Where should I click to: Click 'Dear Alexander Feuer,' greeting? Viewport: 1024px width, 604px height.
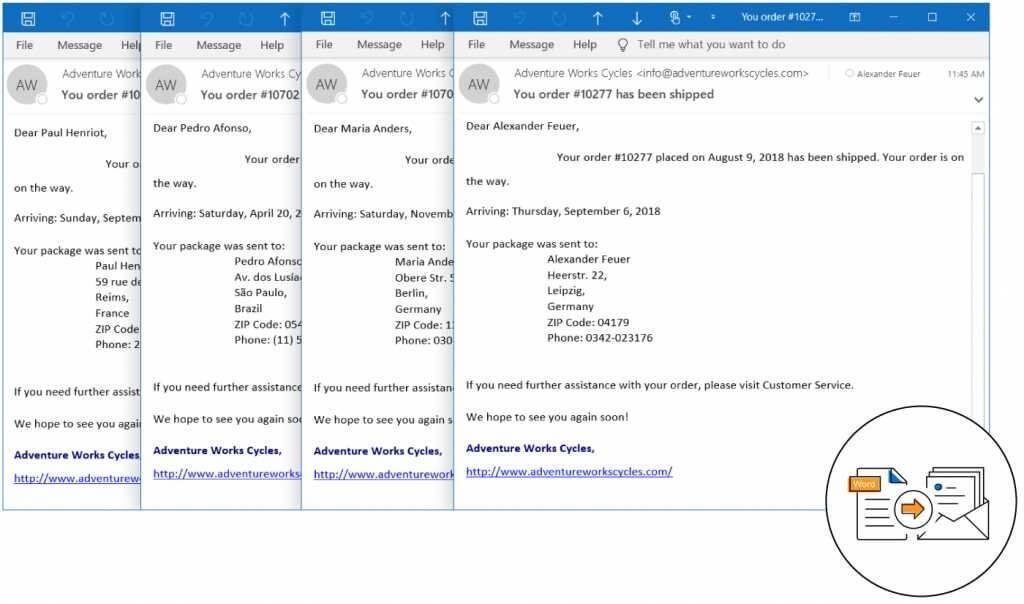point(522,126)
